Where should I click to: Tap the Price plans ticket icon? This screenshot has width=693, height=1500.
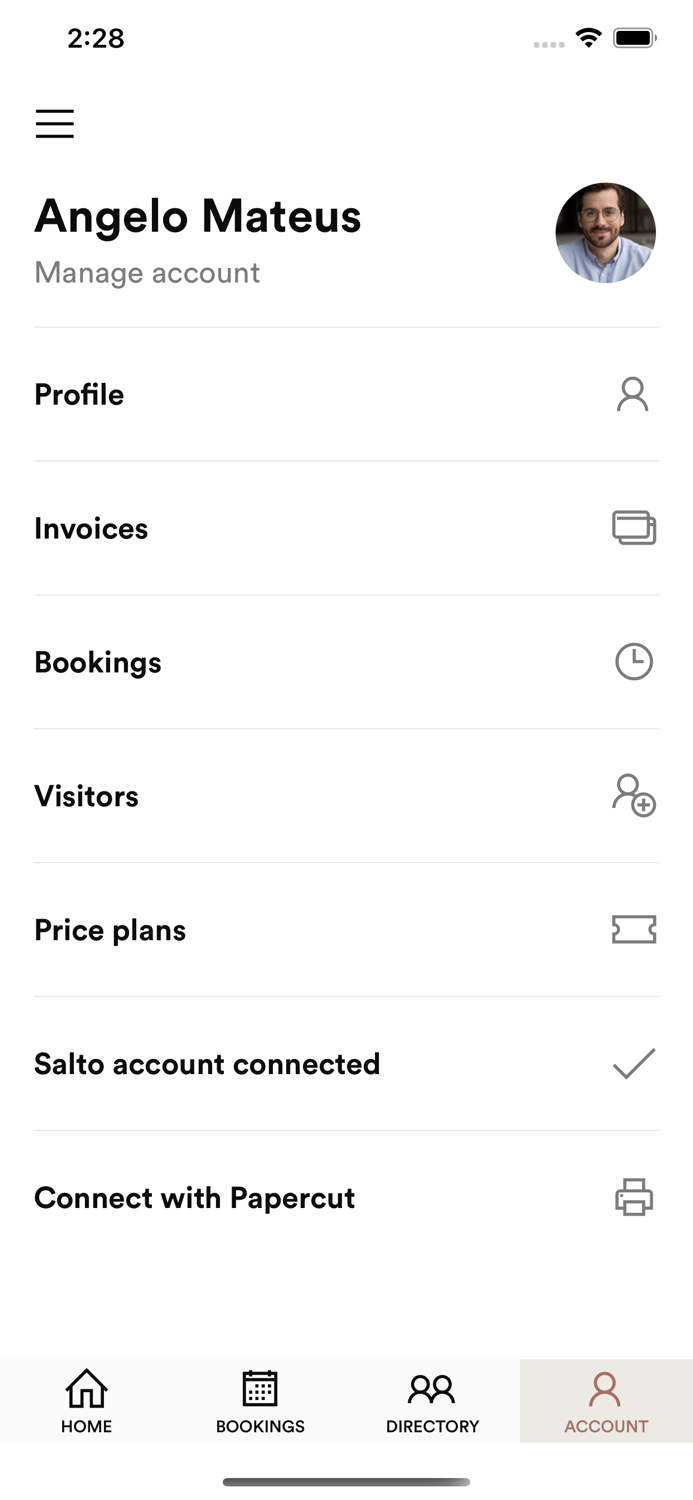pyautogui.click(x=634, y=930)
